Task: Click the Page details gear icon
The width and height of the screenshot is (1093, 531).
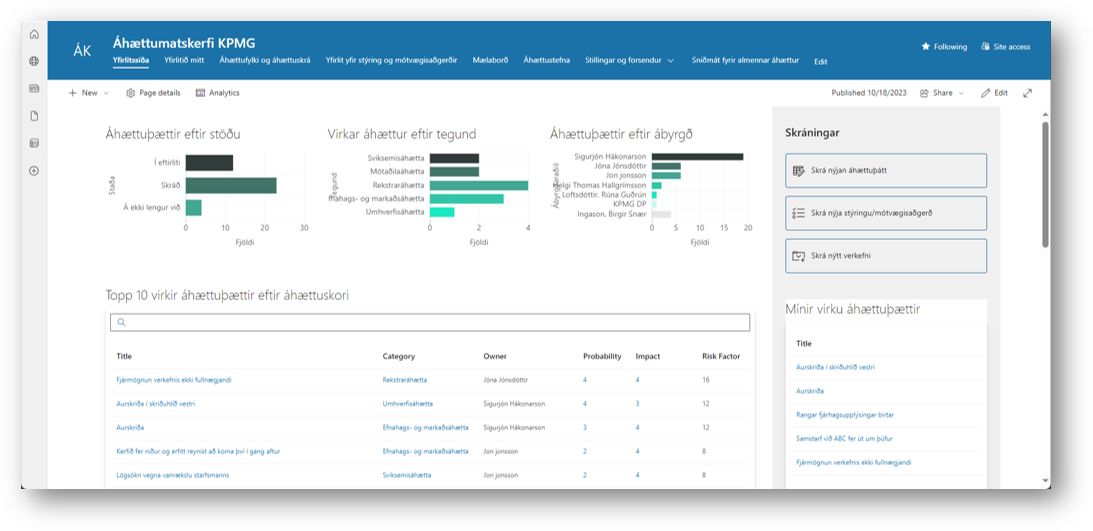Action: click(x=131, y=93)
